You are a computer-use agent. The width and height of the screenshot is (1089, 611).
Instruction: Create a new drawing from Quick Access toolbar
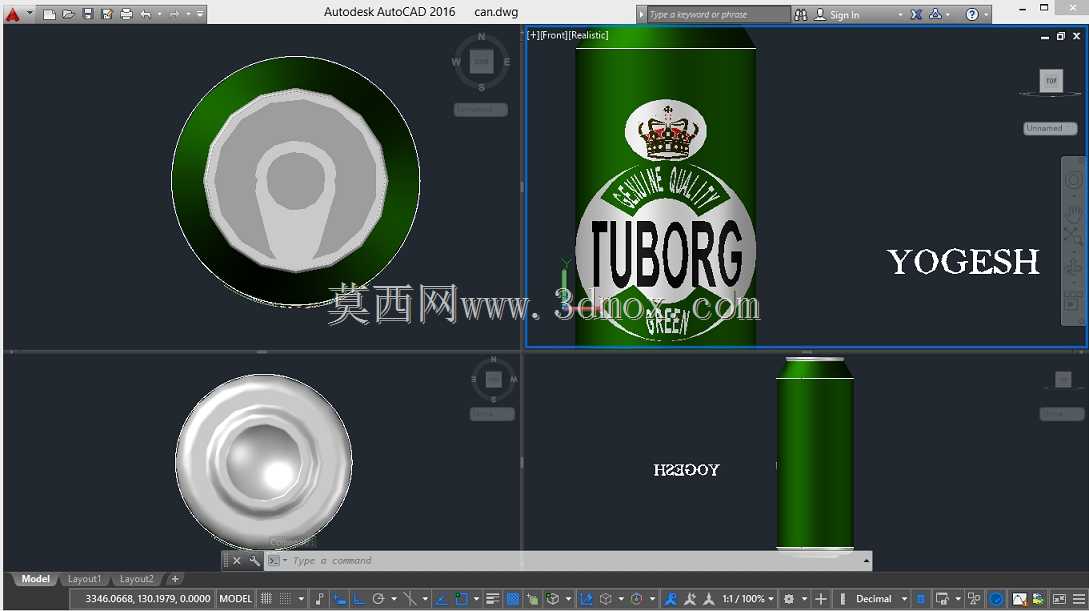(x=49, y=14)
